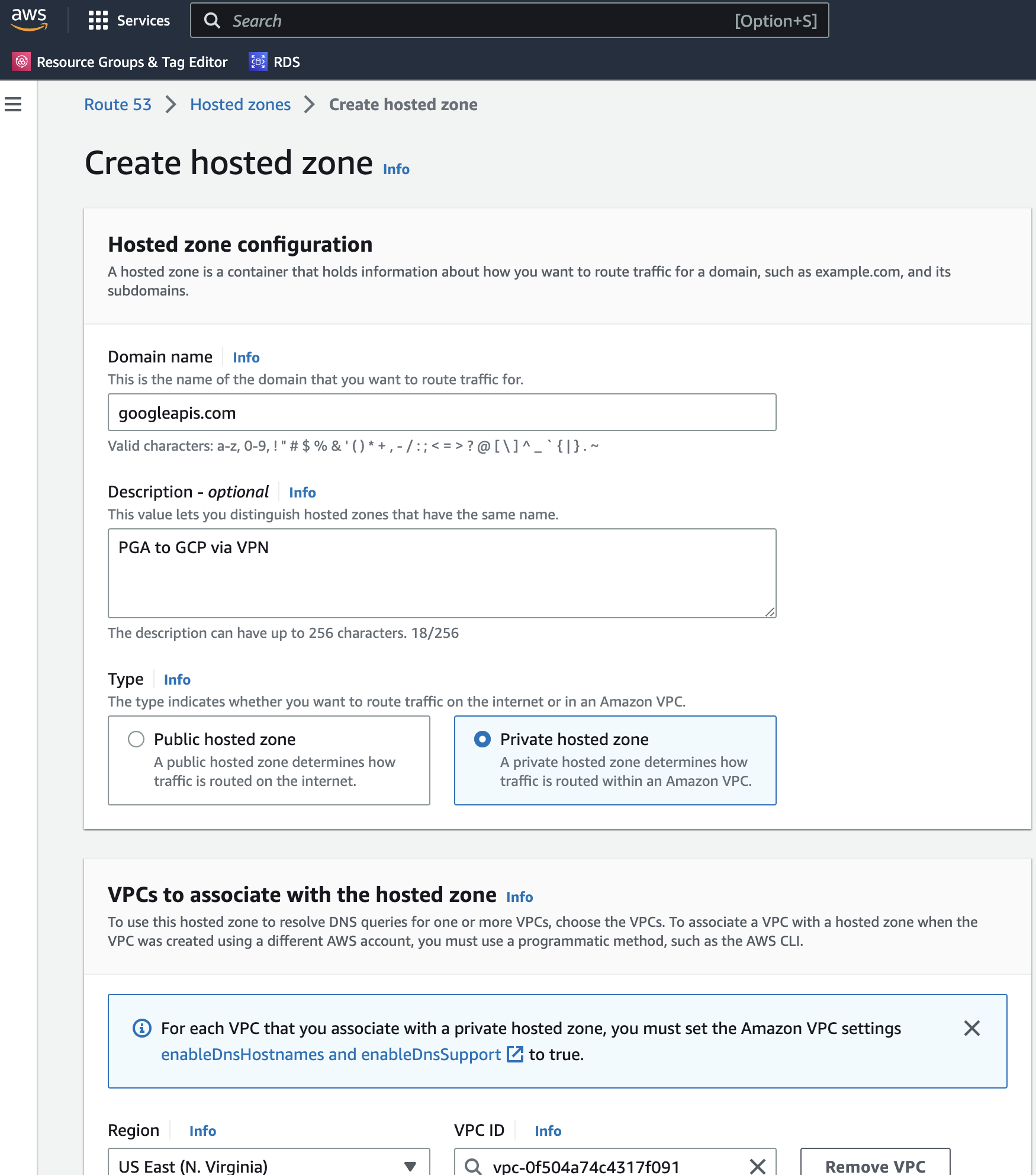Click the Resource Groups & Tag Editor icon

coord(21,61)
